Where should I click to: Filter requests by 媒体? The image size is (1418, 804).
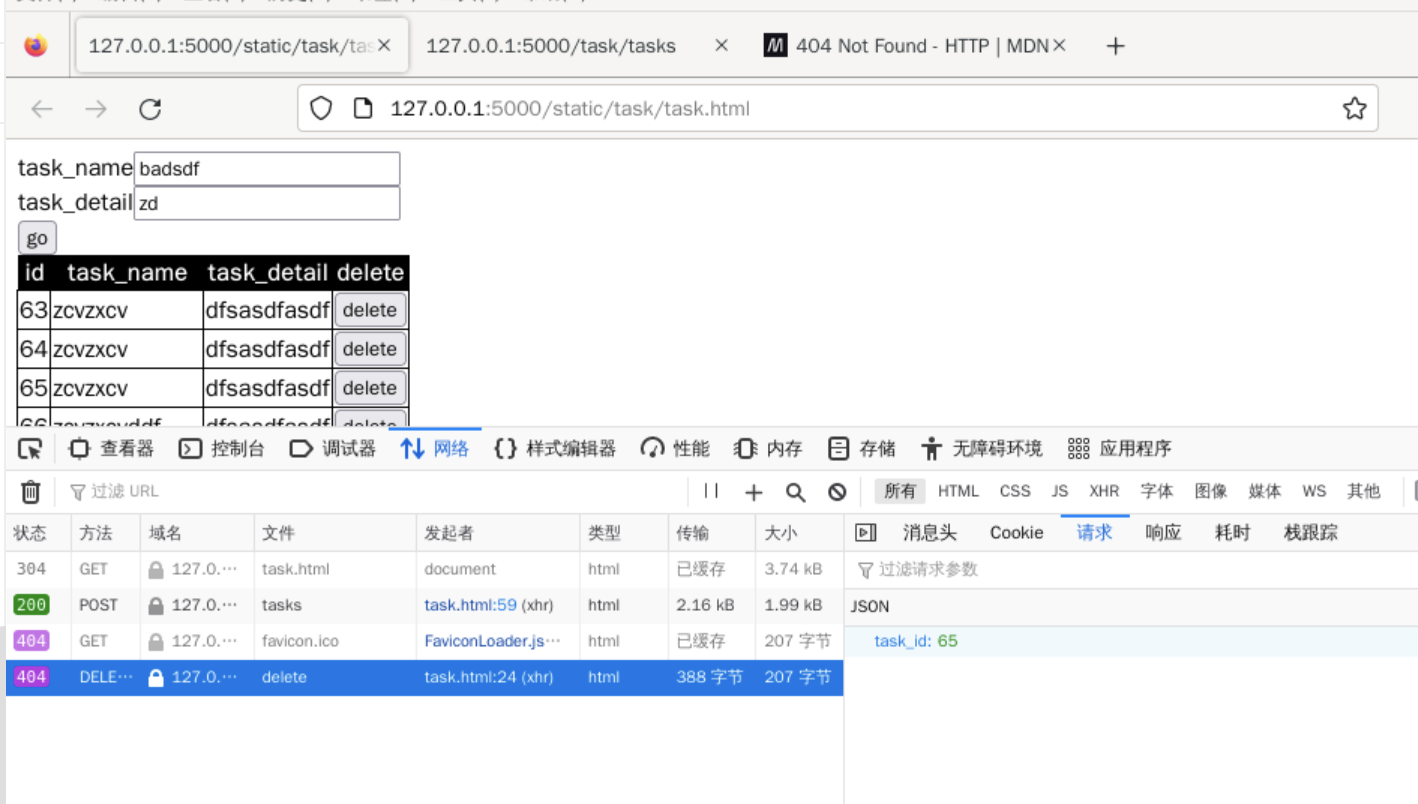[x=1265, y=491]
